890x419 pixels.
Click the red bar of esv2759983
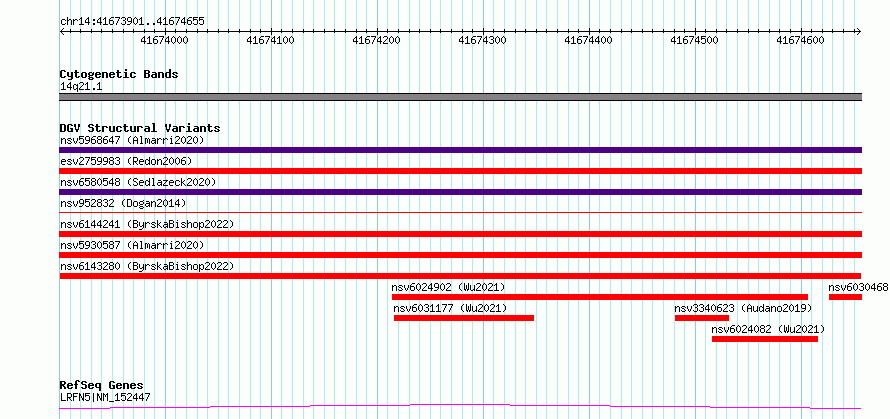tap(461, 171)
